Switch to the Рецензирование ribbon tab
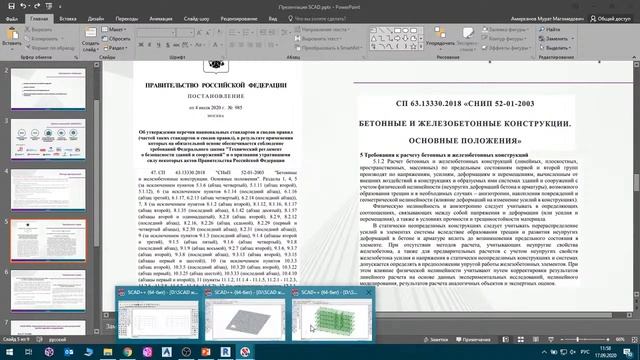 [x=239, y=19]
